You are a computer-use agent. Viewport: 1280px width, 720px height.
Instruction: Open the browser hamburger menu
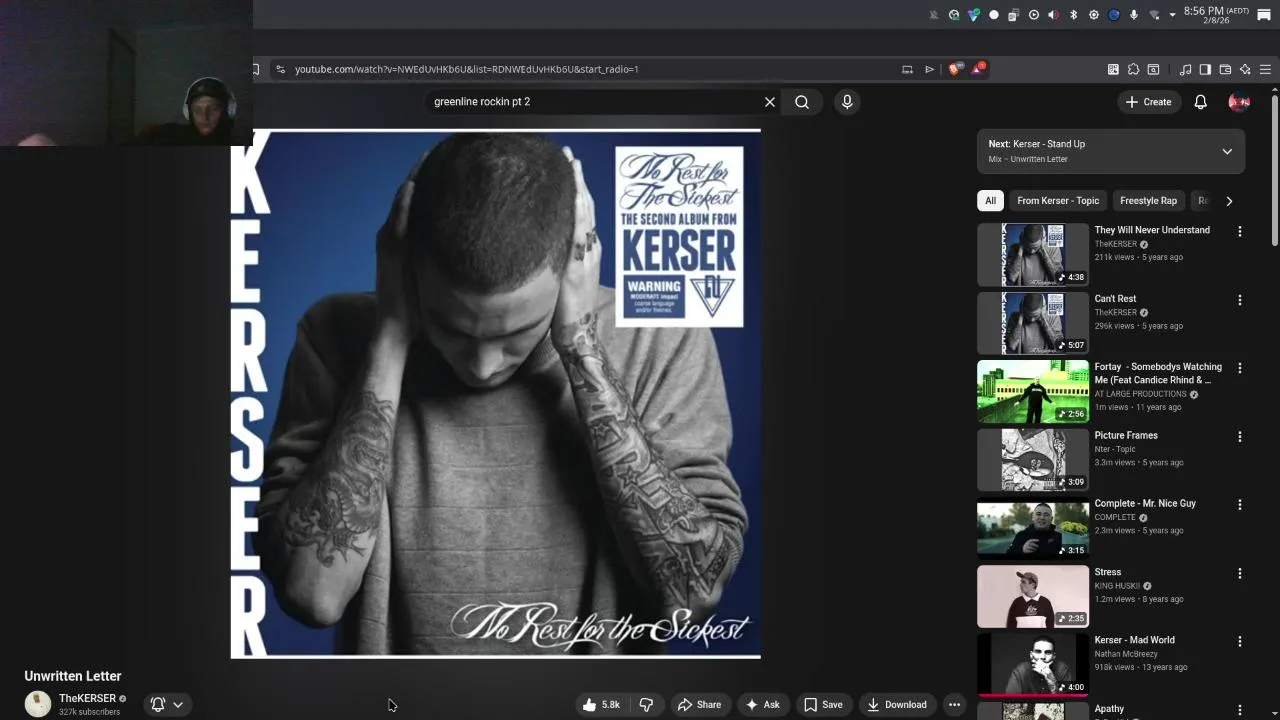click(x=1265, y=69)
